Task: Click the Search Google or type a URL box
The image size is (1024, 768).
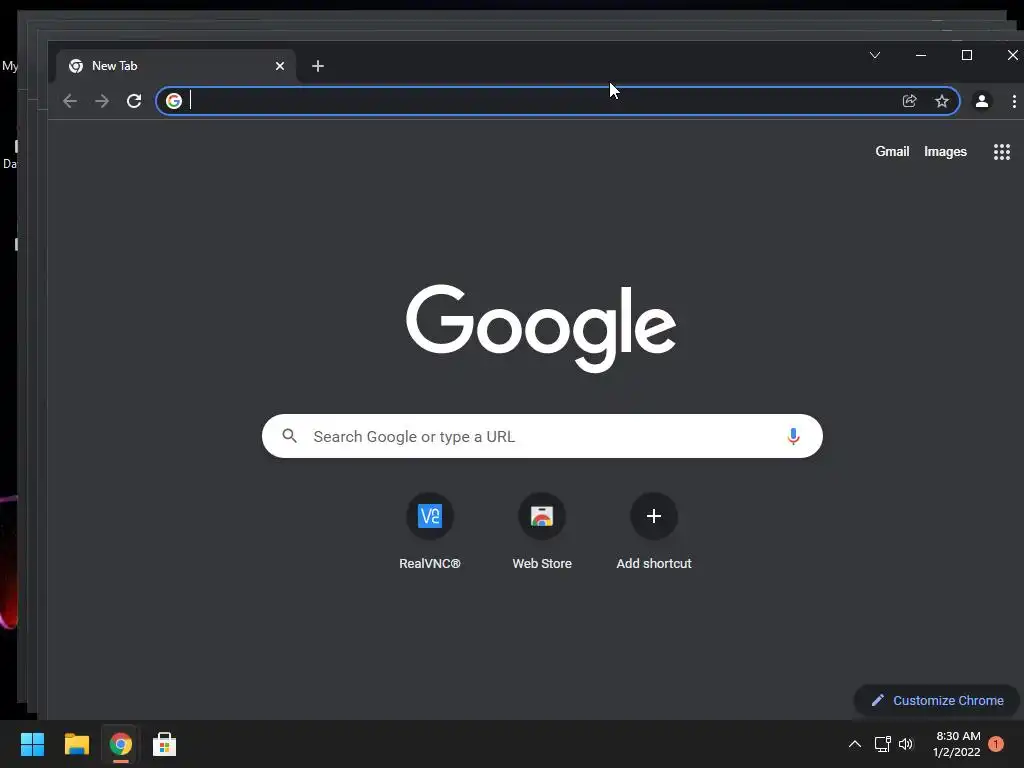Action: click(542, 436)
